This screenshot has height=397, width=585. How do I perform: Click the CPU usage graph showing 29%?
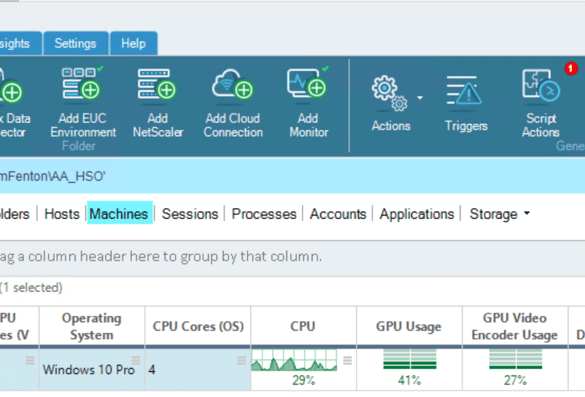(294, 360)
